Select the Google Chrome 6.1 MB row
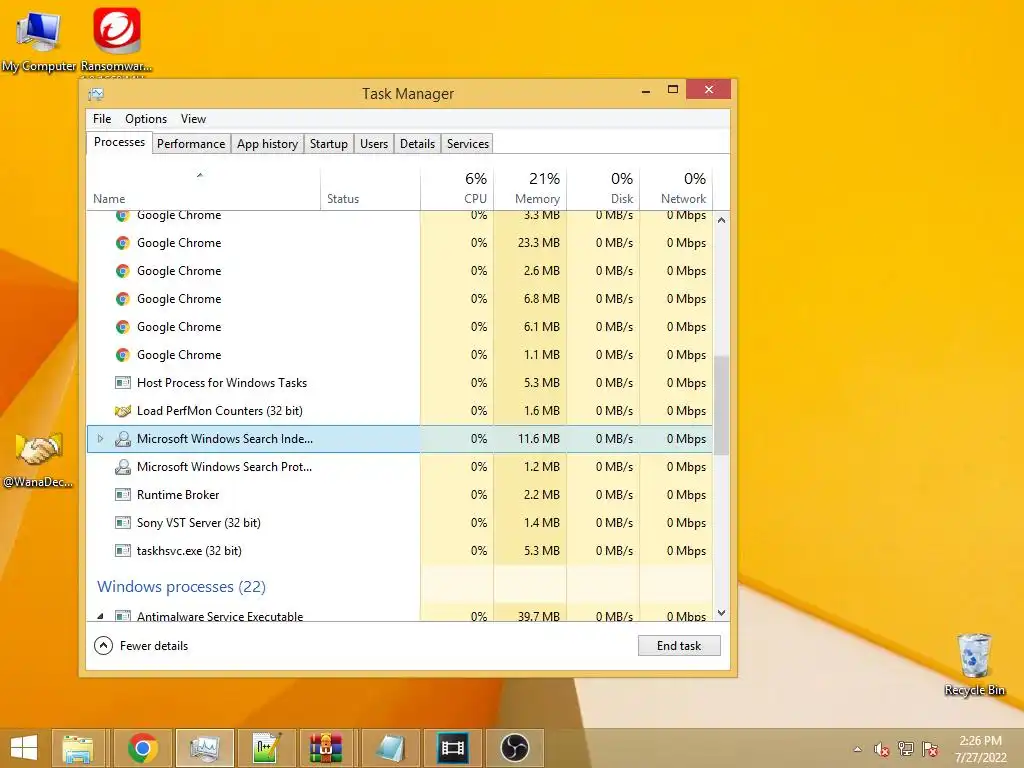1024x768 pixels. pyautogui.click(x=400, y=327)
